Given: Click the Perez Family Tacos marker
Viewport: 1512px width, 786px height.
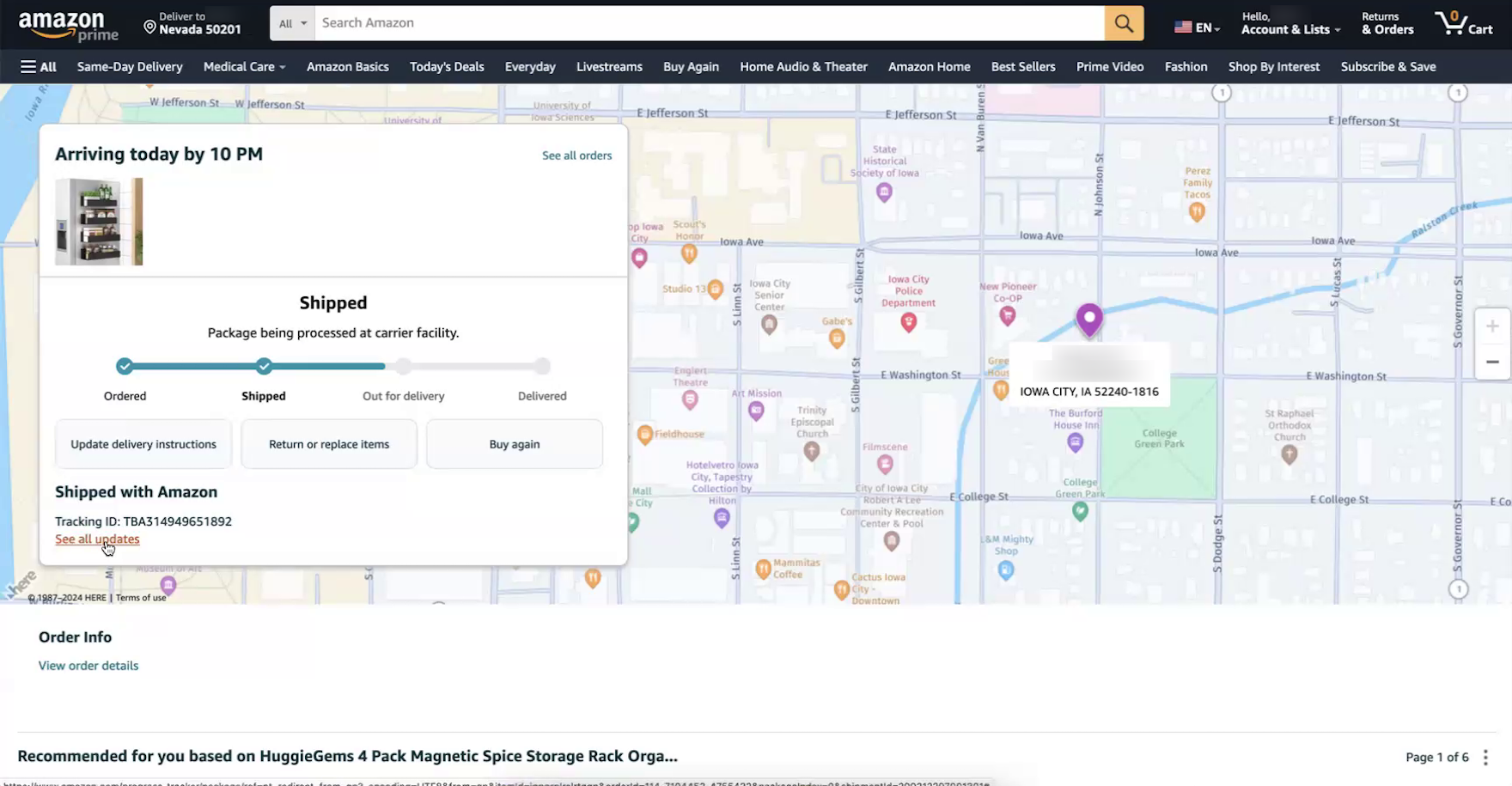Looking at the screenshot, I should pos(1197,213).
